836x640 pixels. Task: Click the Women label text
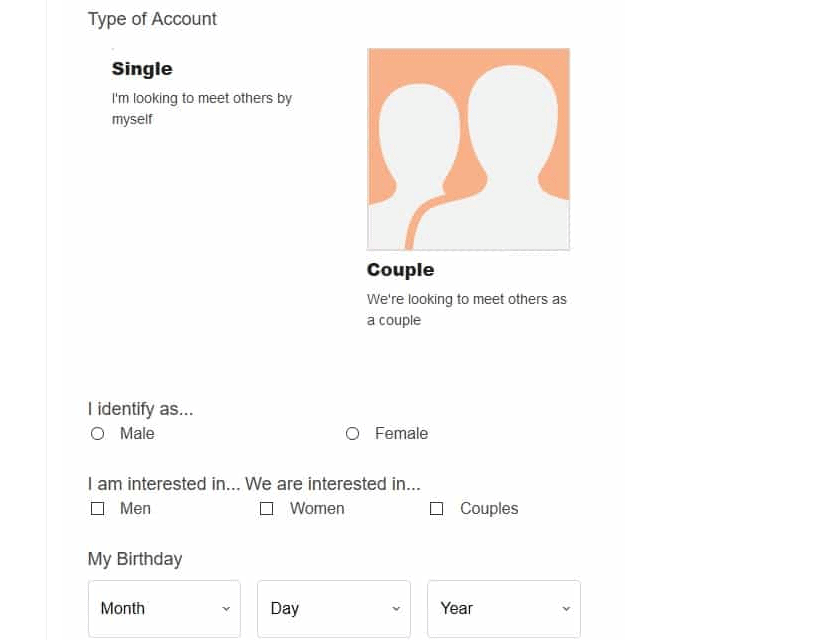pyautogui.click(x=317, y=508)
